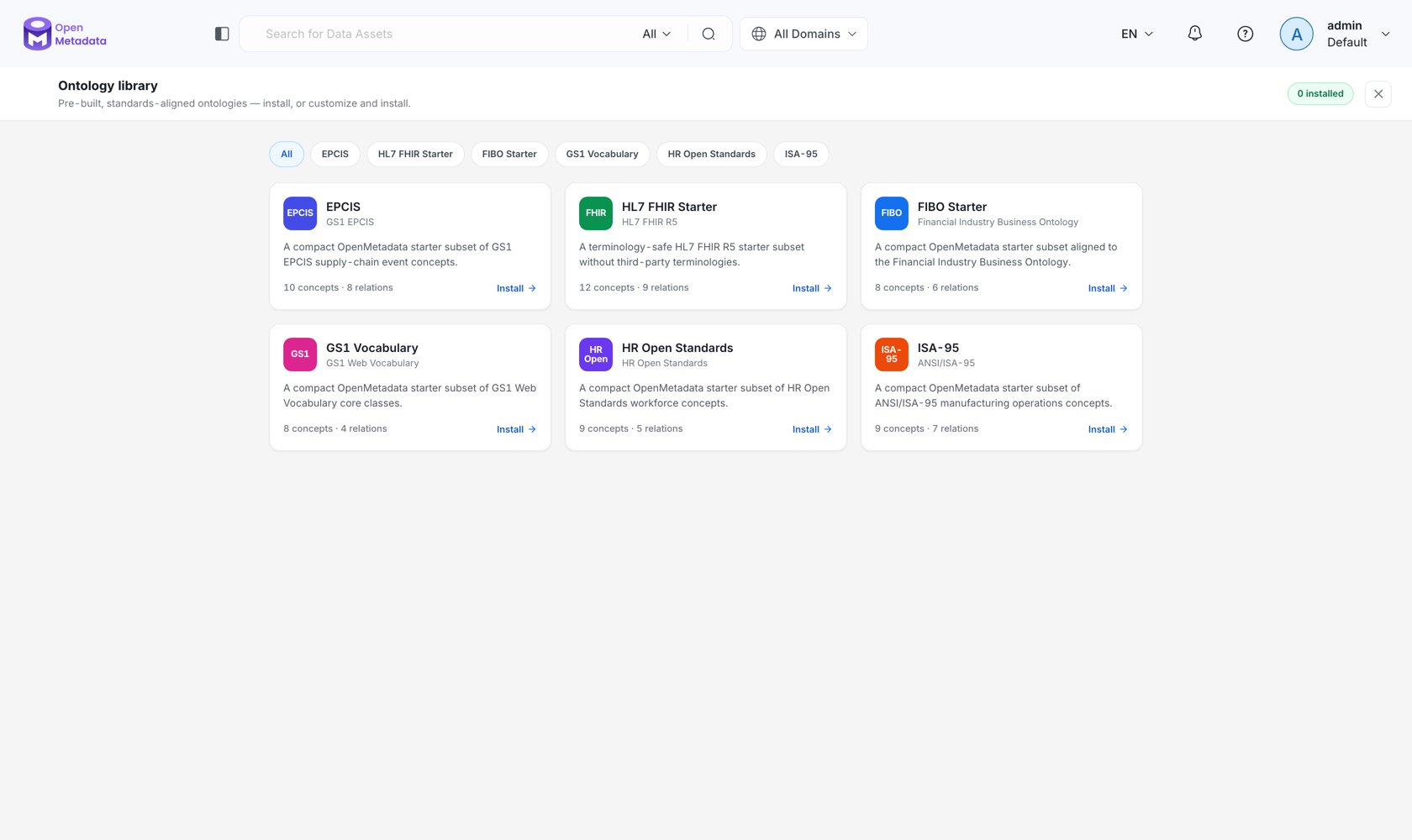Expand the All Domains dropdown
The width and height of the screenshot is (1412, 840).
pos(803,34)
